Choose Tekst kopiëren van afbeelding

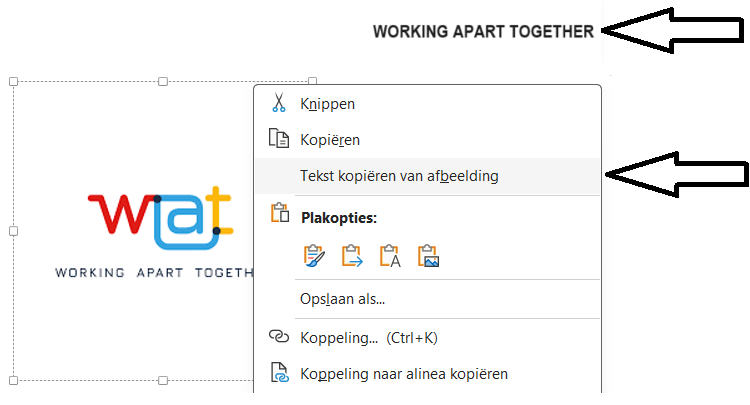coord(399,176)
